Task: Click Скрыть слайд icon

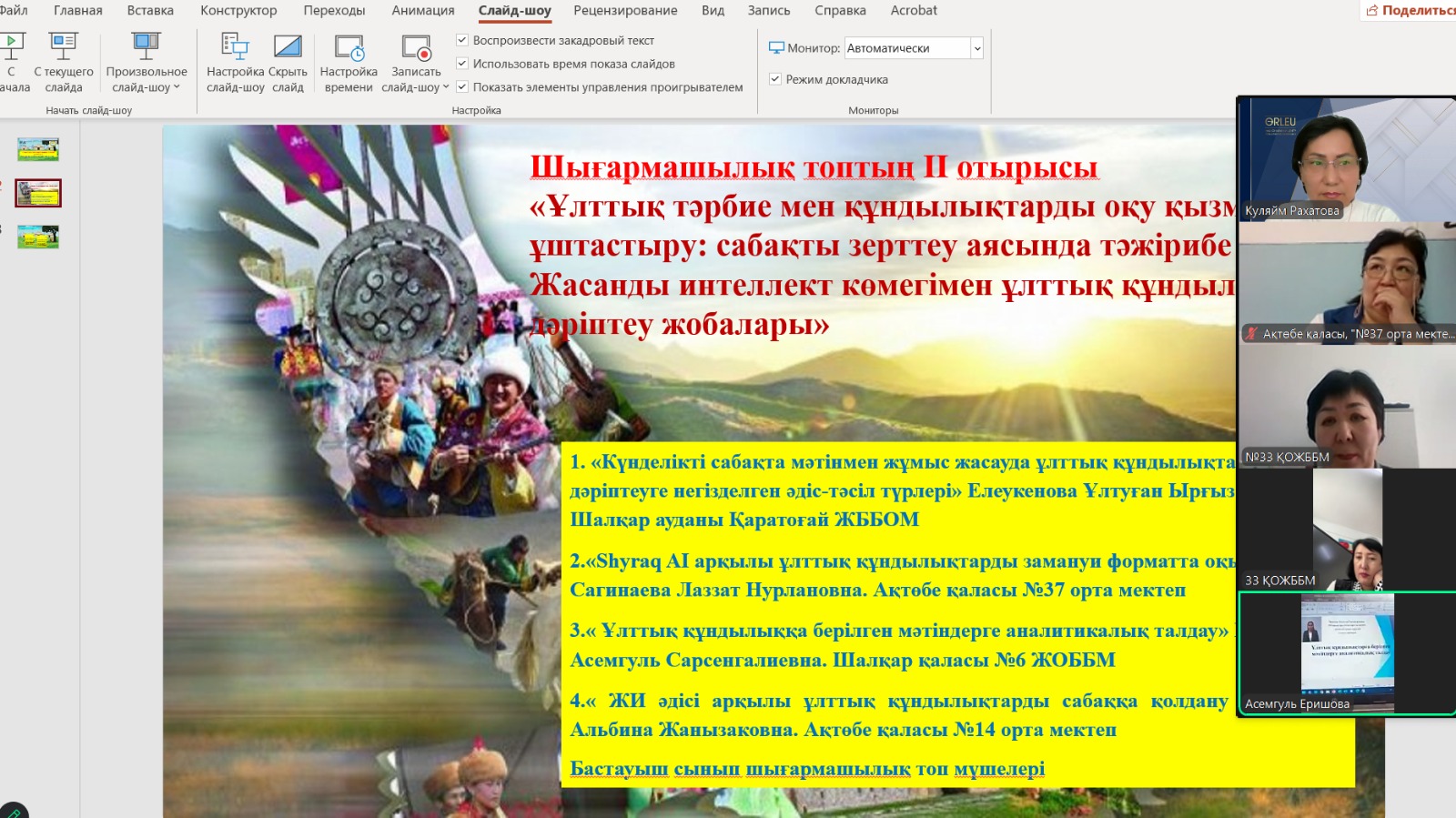Action: pos(288,46)
